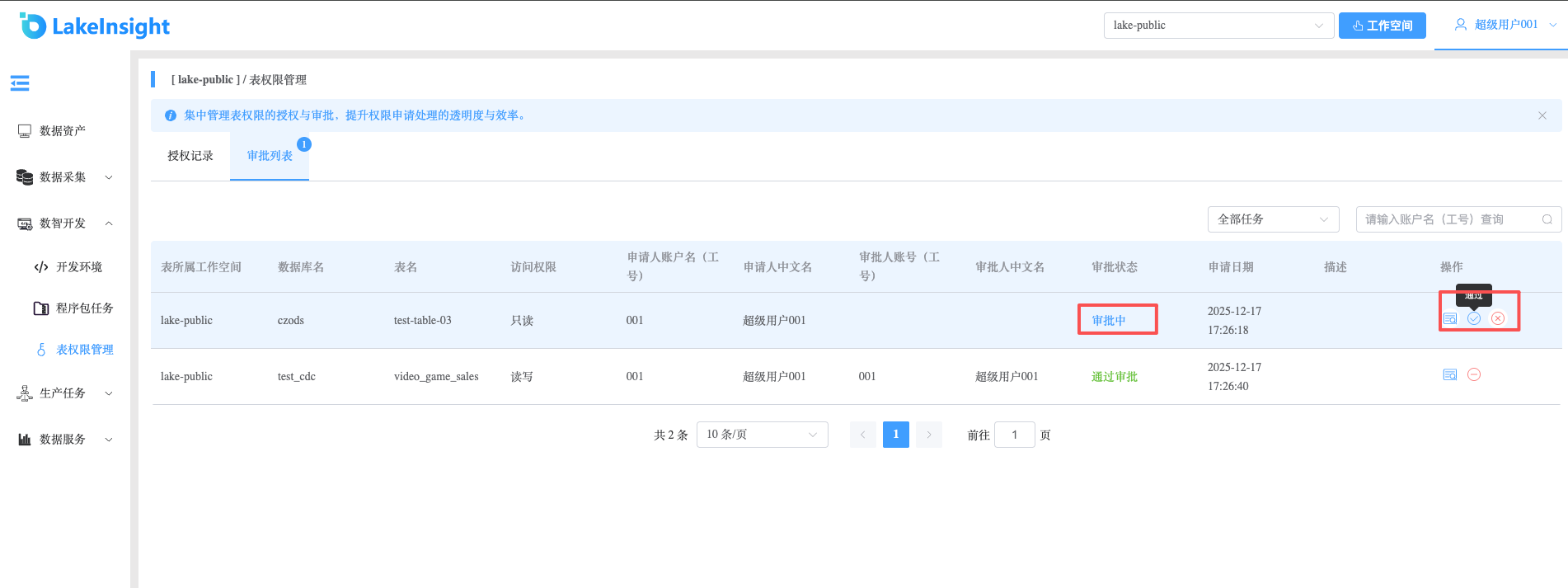Click the LakeInsight logo
The image size is (1568, 588).
[x=95, y=26]
